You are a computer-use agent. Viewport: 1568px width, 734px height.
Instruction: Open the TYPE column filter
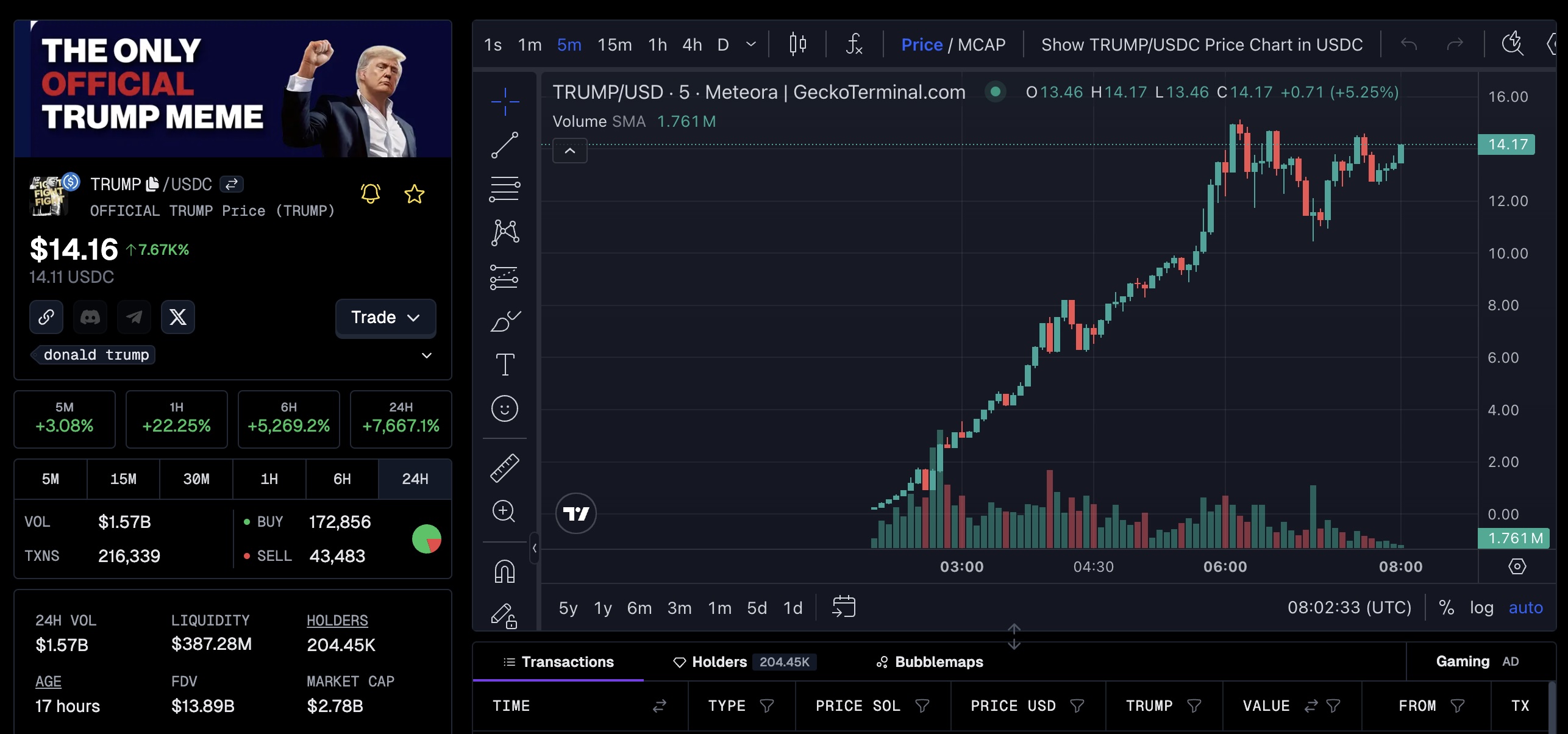tap(767, 706)
